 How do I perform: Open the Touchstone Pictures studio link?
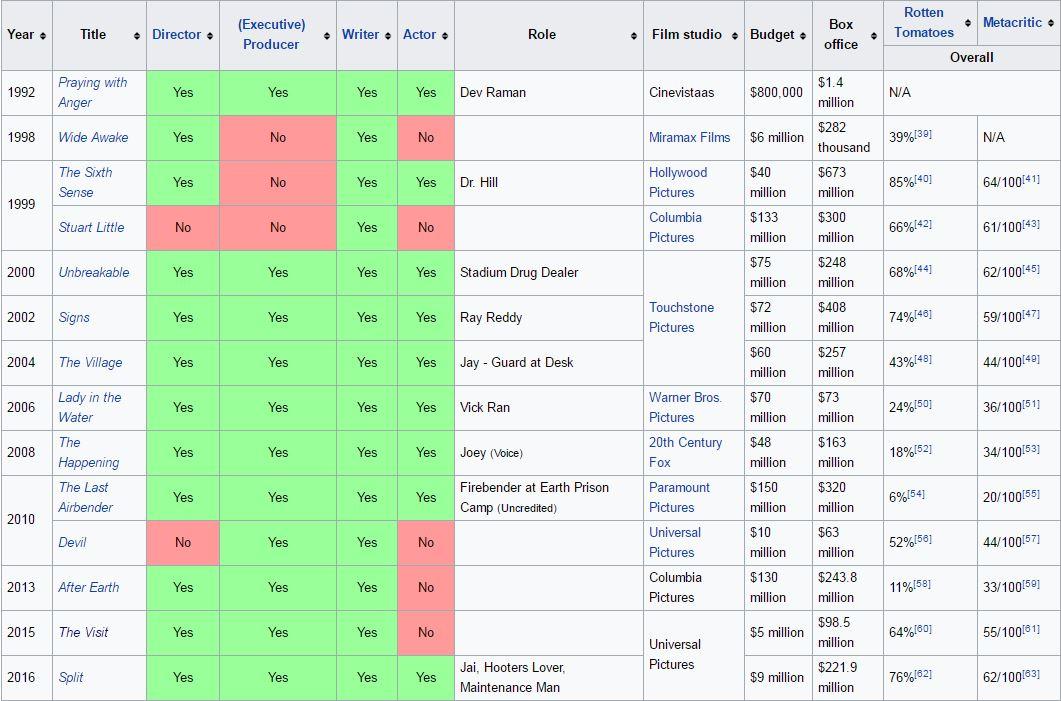(681, 317)
